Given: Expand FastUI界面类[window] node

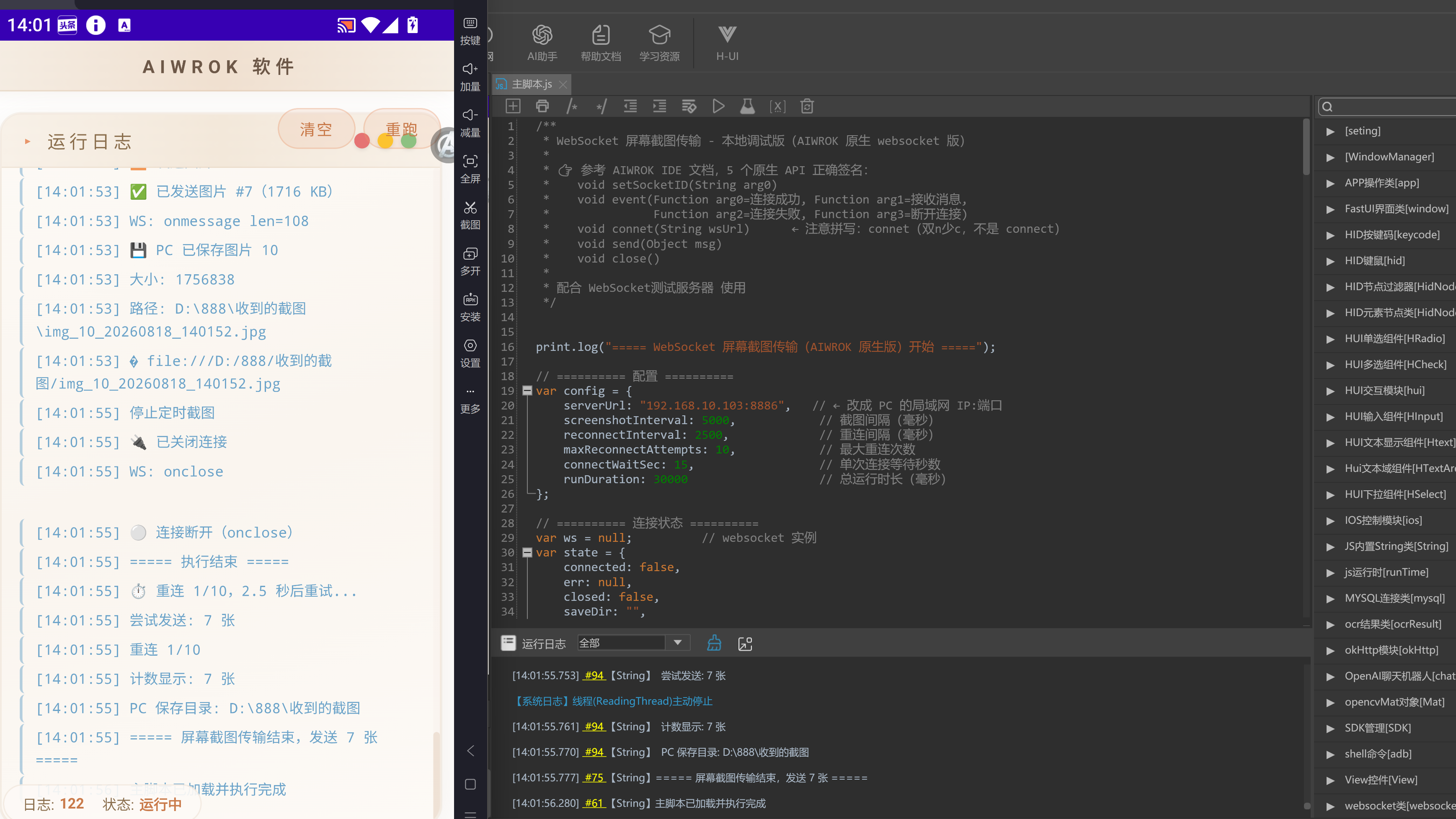Looking at the screenshot, I should [x=1330, y=209].
